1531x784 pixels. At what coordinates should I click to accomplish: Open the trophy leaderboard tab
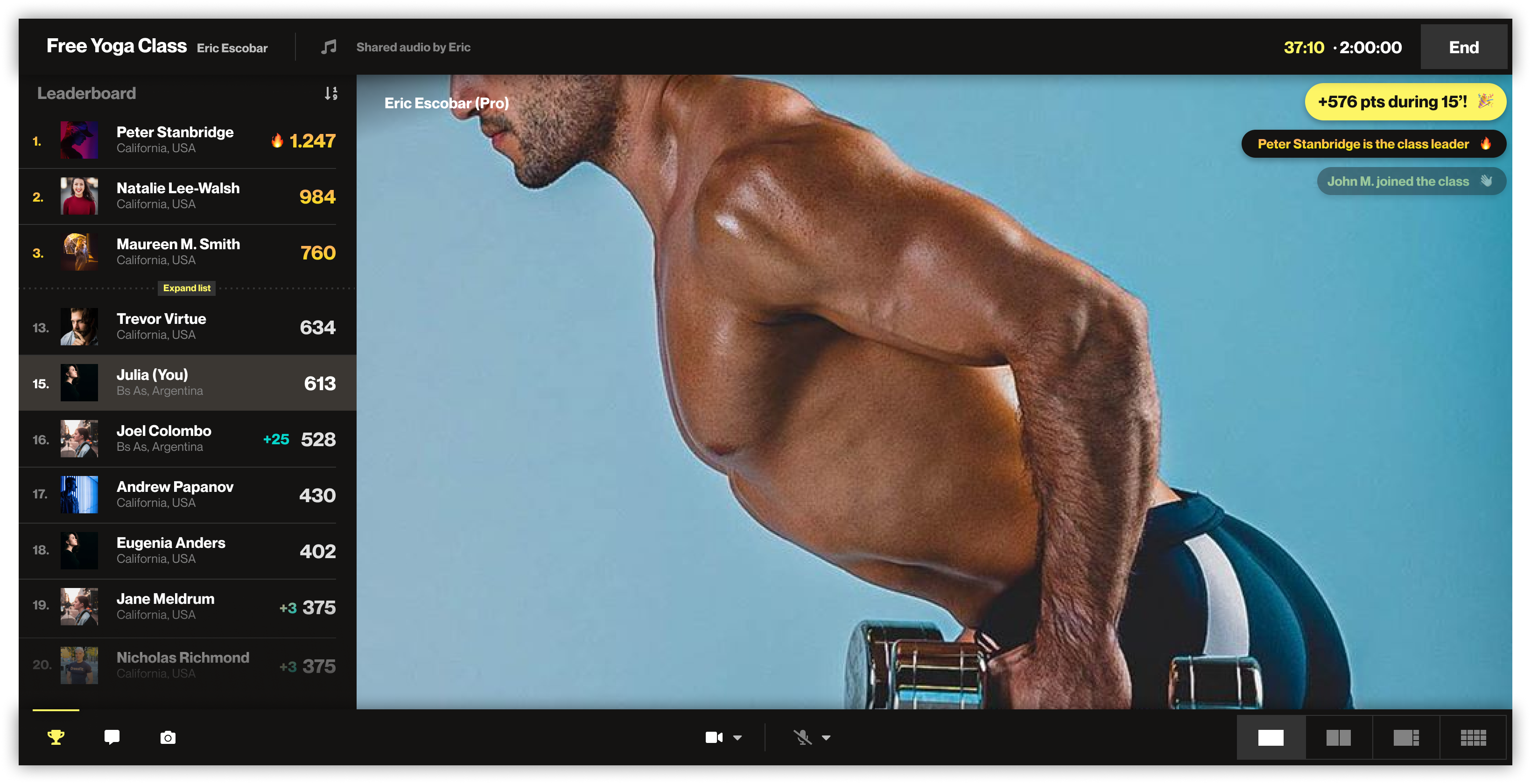click(56, 737)
